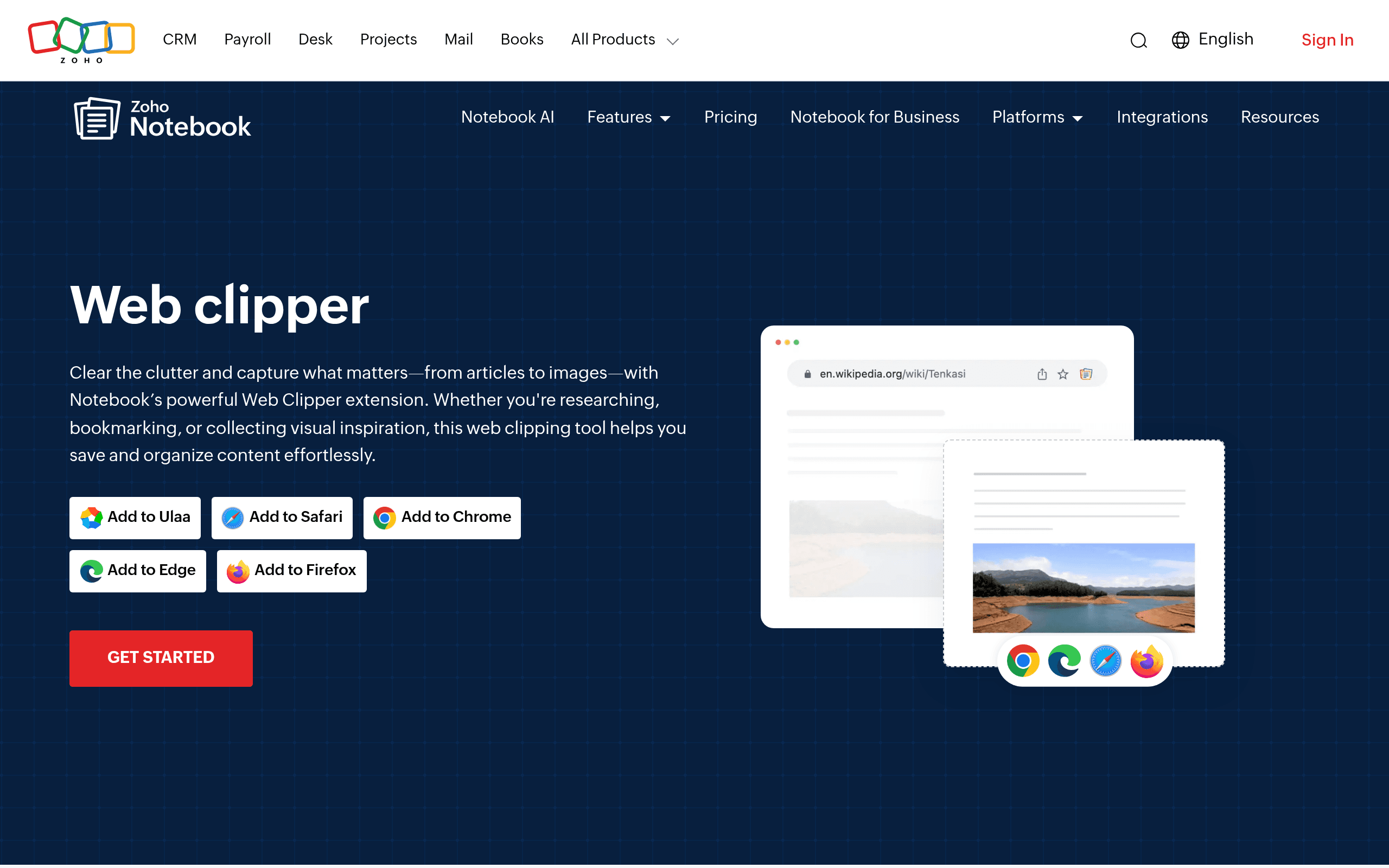Open CRM in top navigation
The height and width of the screenshot is (868, 1389).
pyautogui.click(x=180, y=40)
